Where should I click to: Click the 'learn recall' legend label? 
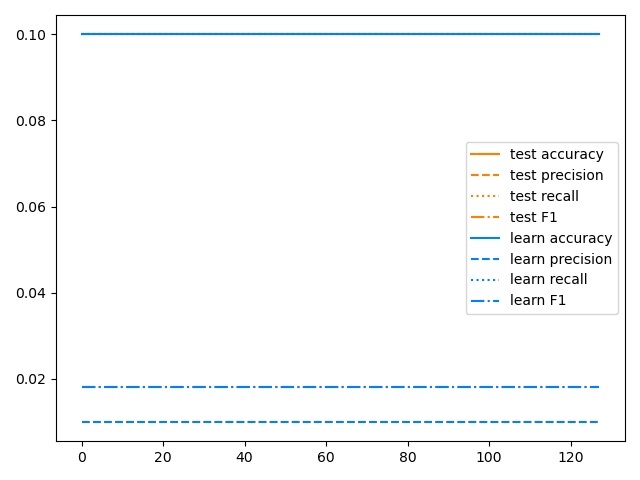[x=548, y=279]
